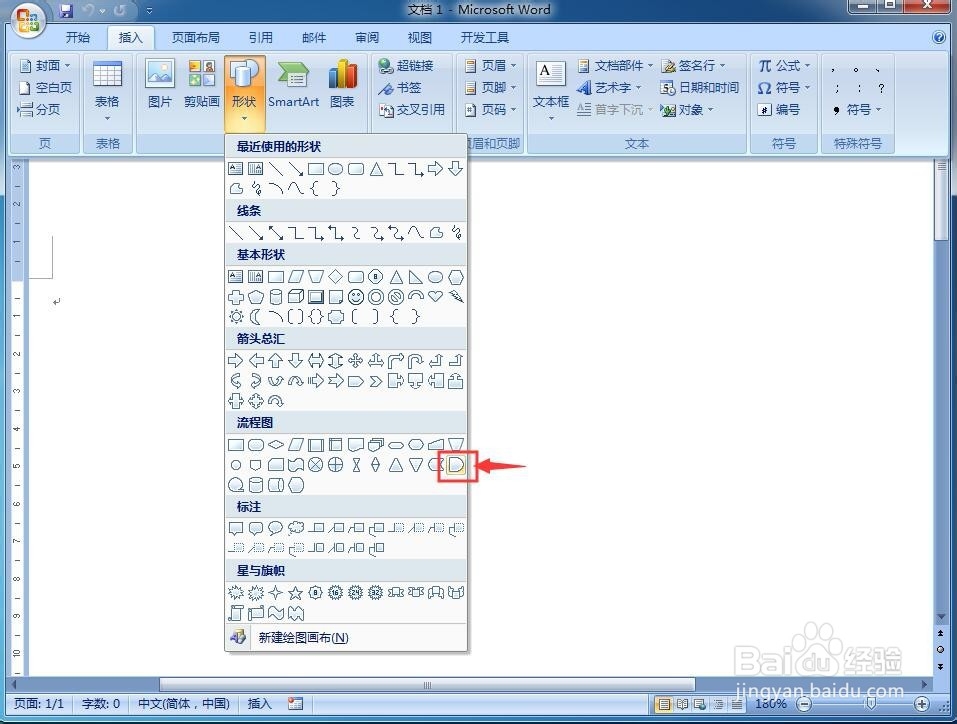Image resolution: width=957 pixels, height=724 pixels.
Task: Open the 开发工具 developer tab
Action: click(485, 38)
